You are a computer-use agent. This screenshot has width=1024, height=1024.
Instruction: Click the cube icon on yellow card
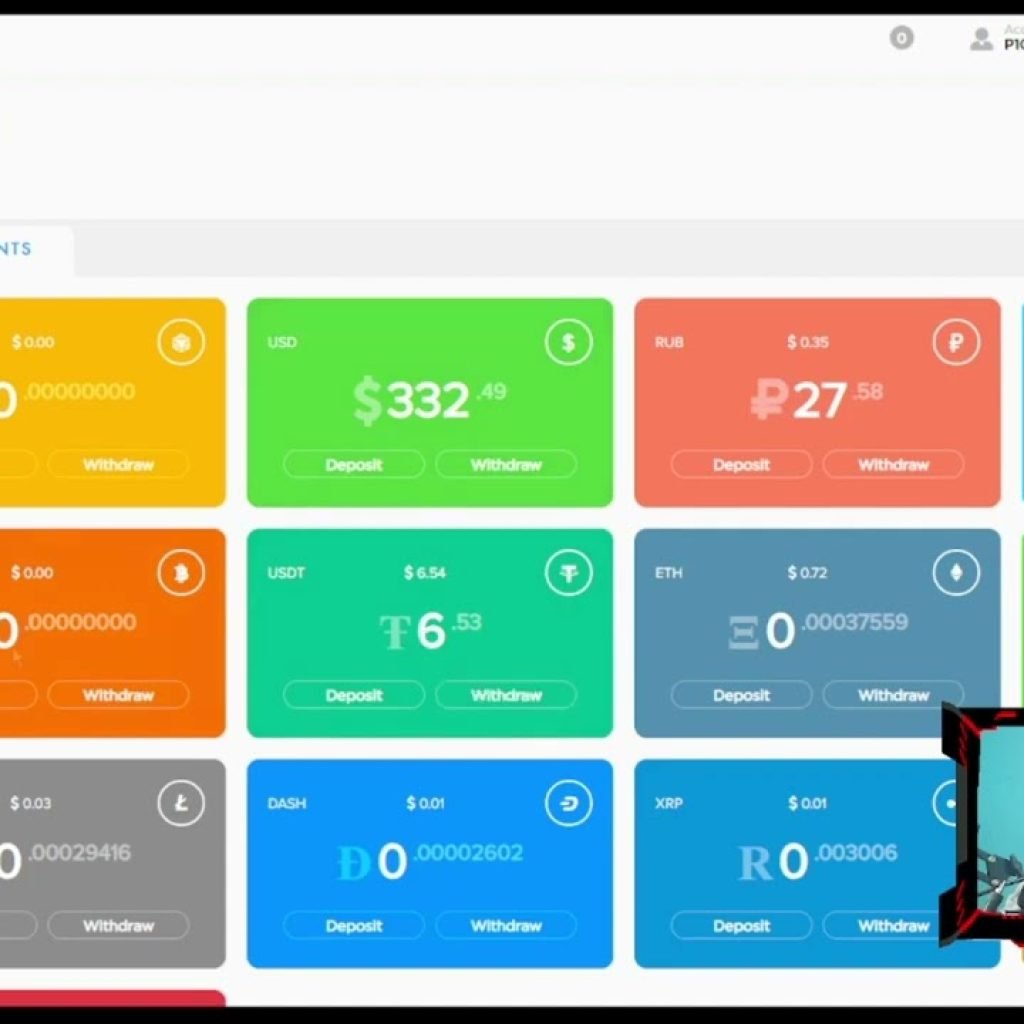tap(181, 343)
